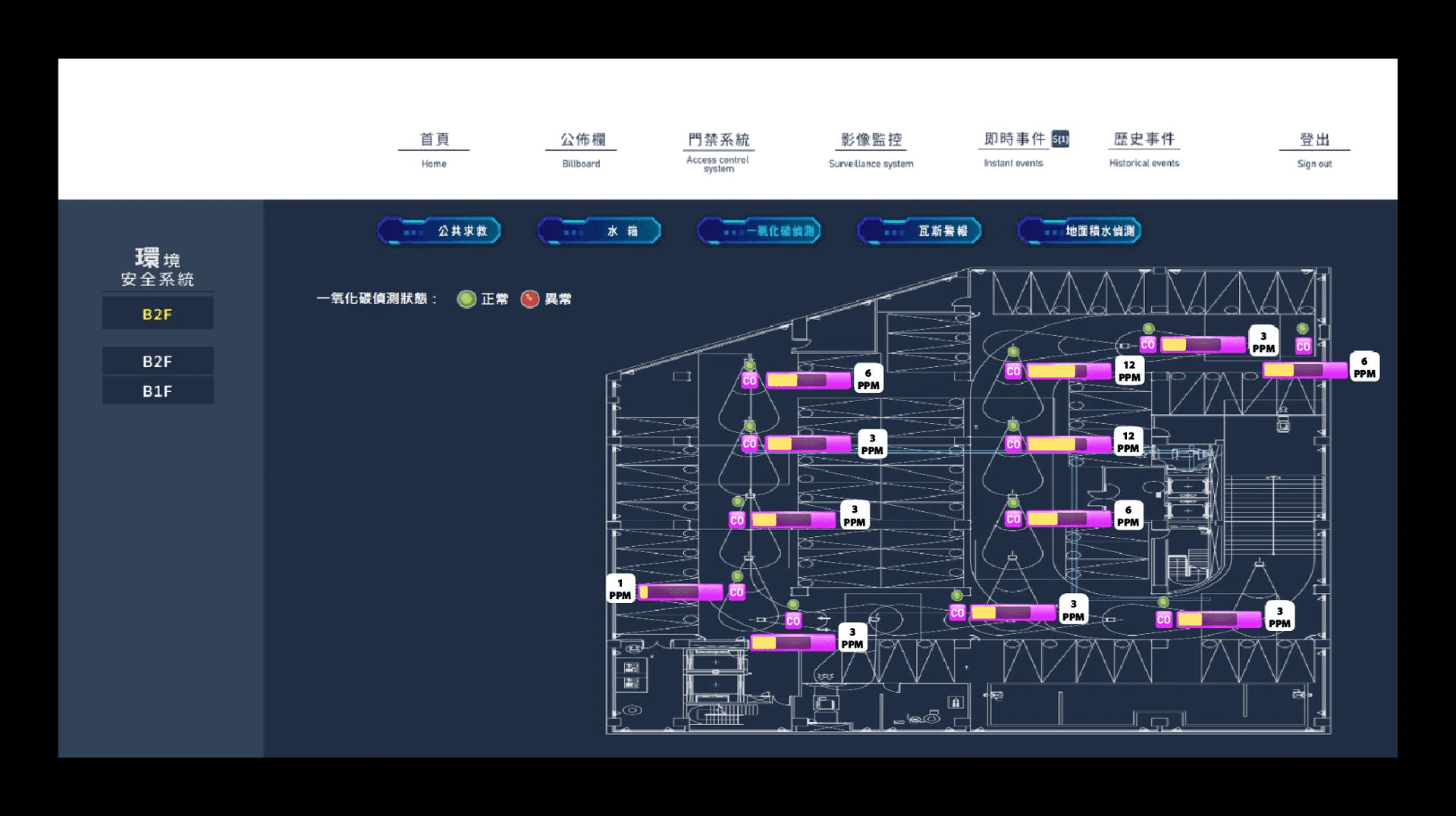The height and width of the screenshot is (816, 1456).
Task: Click the green 正常 status dot in legend
Action: 466,299
